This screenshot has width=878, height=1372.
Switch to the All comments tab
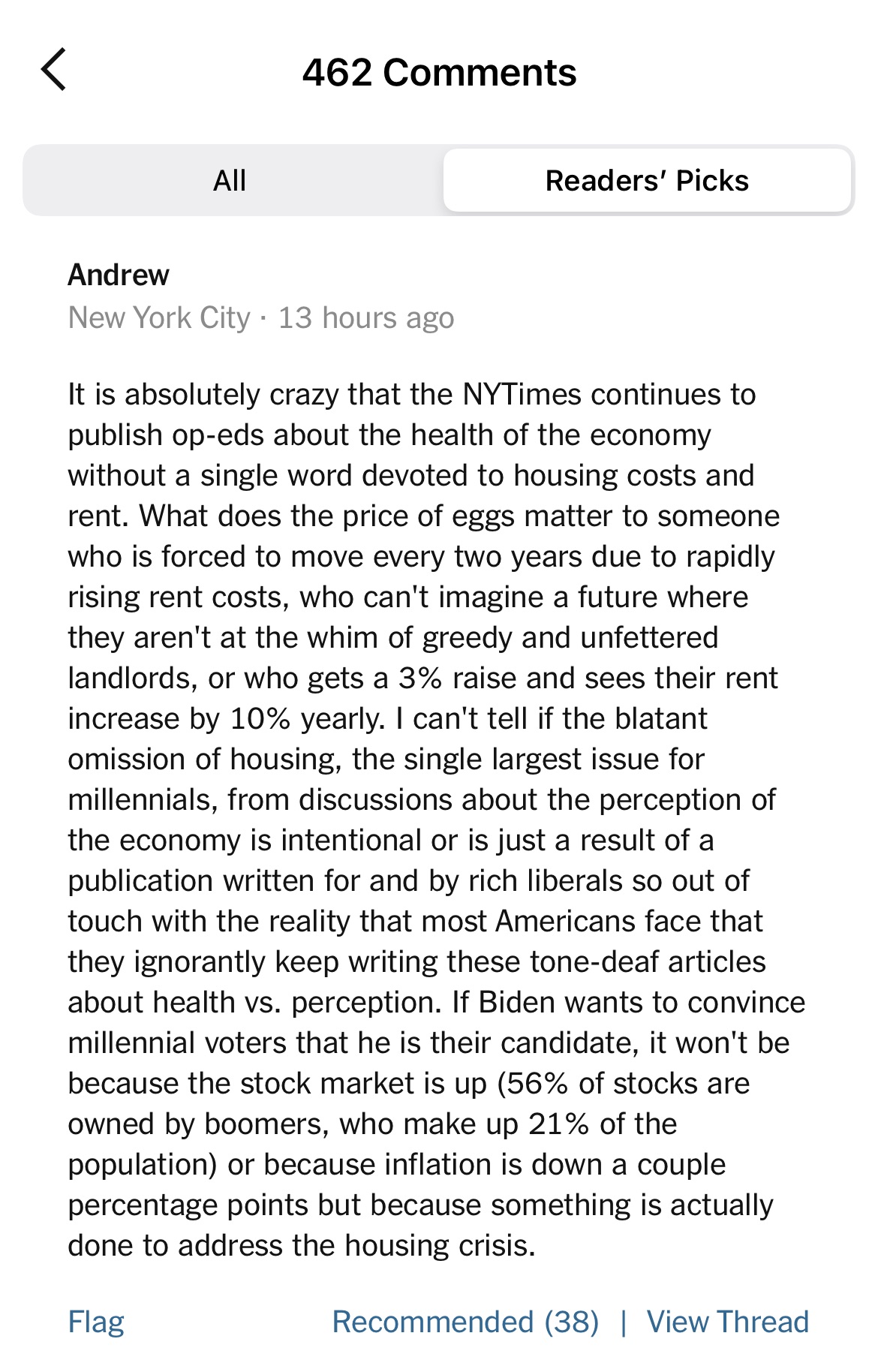click(x=230, y=181)
